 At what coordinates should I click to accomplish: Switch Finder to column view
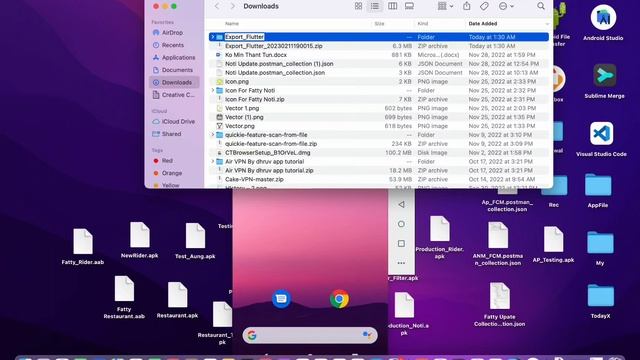392,6
